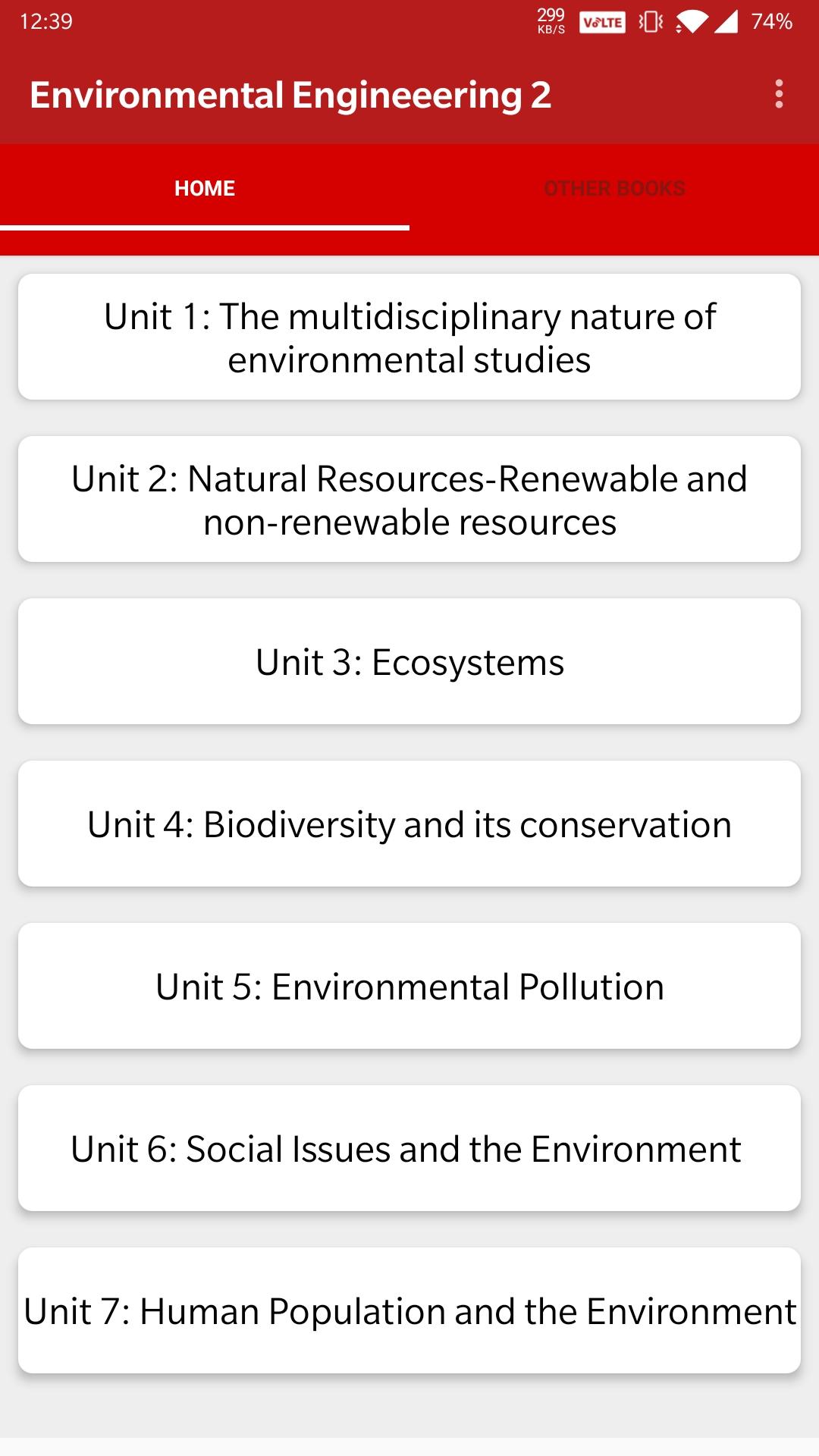Tap the vibrate mode status icon
The width and height of the screenshot is (819, 1456).
pyautogui.click(x=650, y=22)
